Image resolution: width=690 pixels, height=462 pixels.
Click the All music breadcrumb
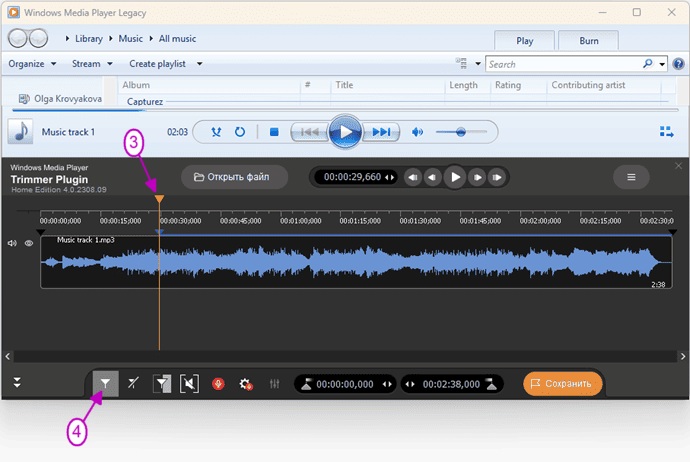pyautogui.click(x=177, y=39)
